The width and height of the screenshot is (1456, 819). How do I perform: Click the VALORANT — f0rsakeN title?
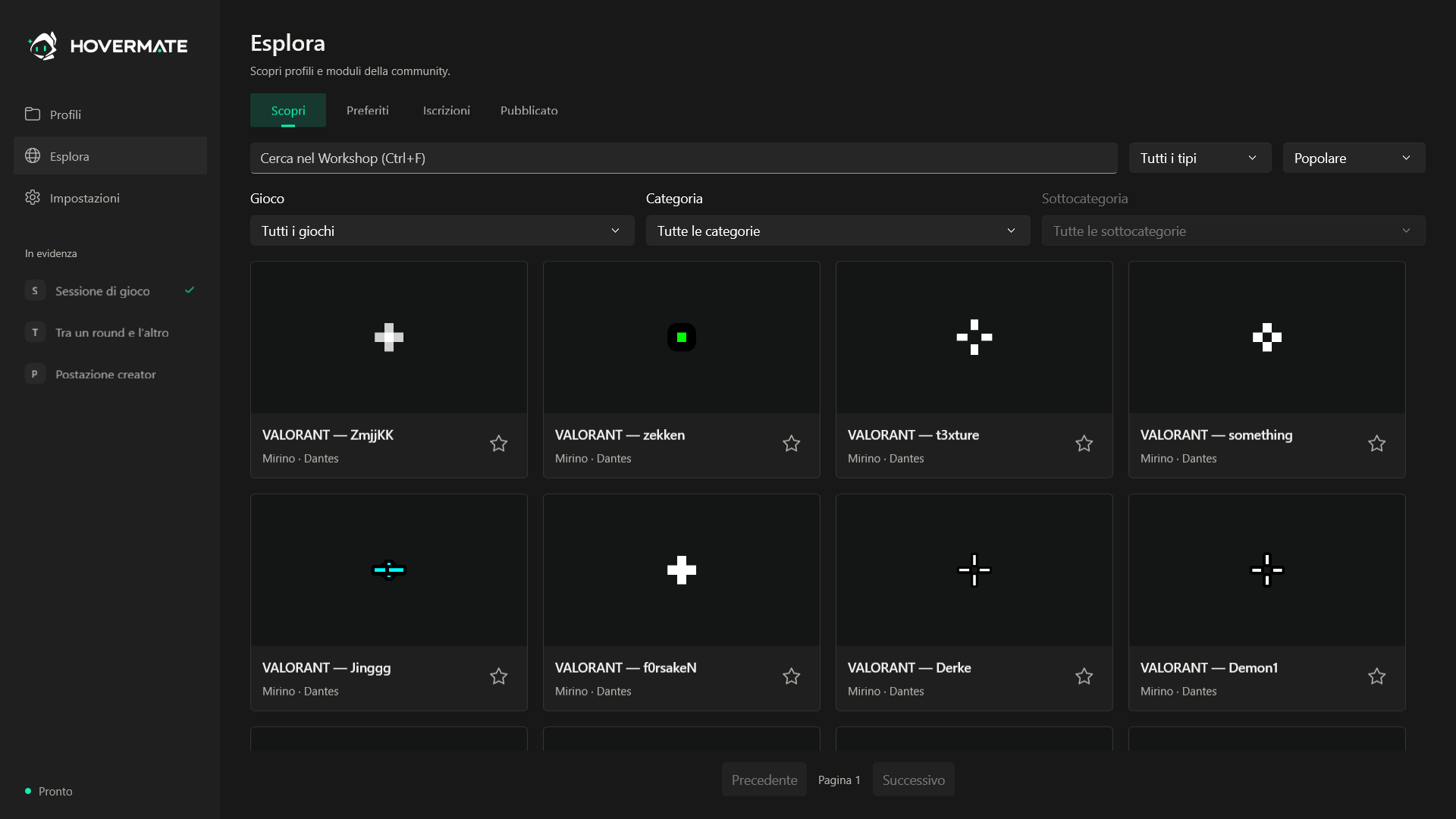click(626, 667)
